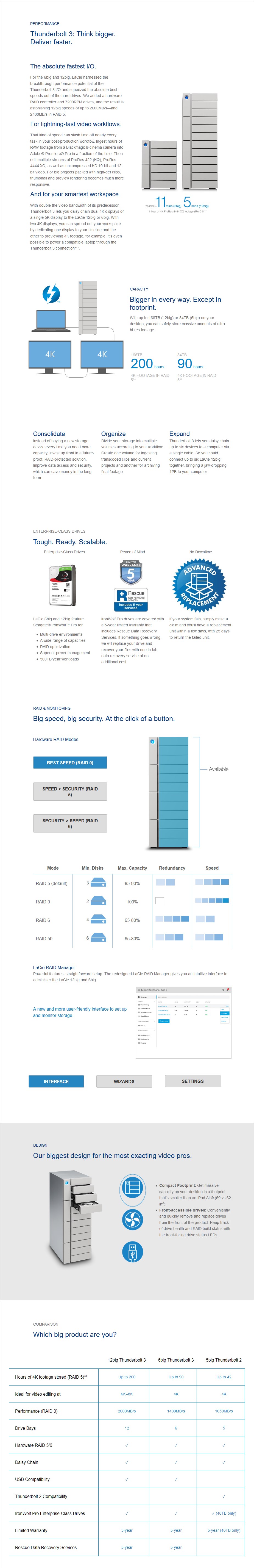Click the IronWolf Pro hard drive image
254x1568 pixels.
coord(63,585)
